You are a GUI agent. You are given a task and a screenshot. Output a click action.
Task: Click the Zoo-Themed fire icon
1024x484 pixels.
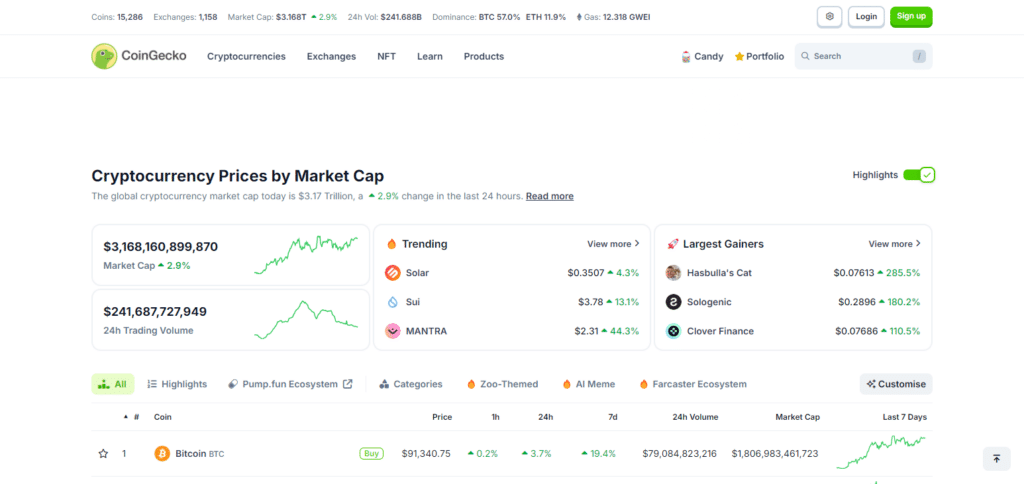tap(472, 384)
